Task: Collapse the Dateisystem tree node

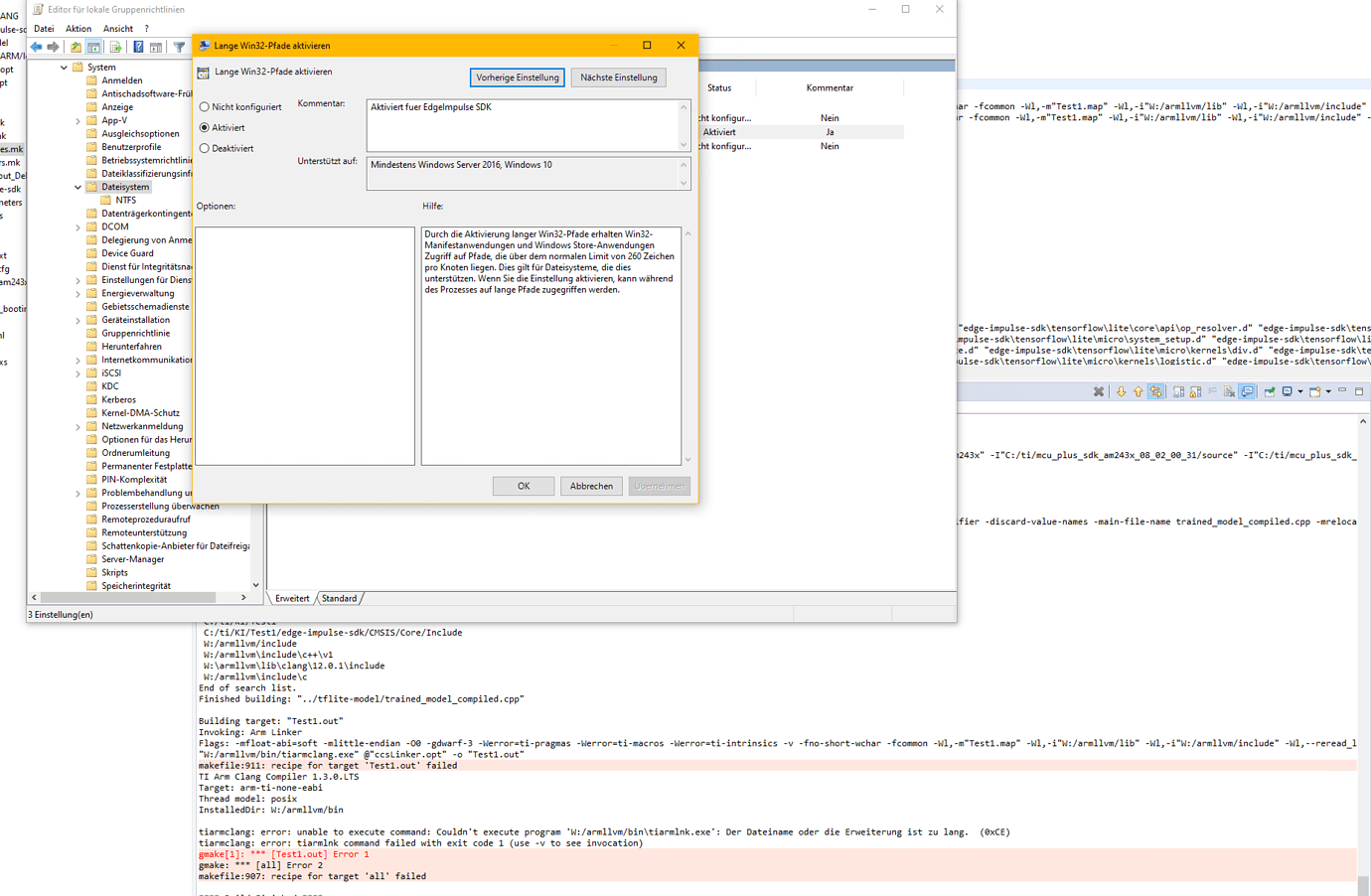Action: click(x=77, y=186)
